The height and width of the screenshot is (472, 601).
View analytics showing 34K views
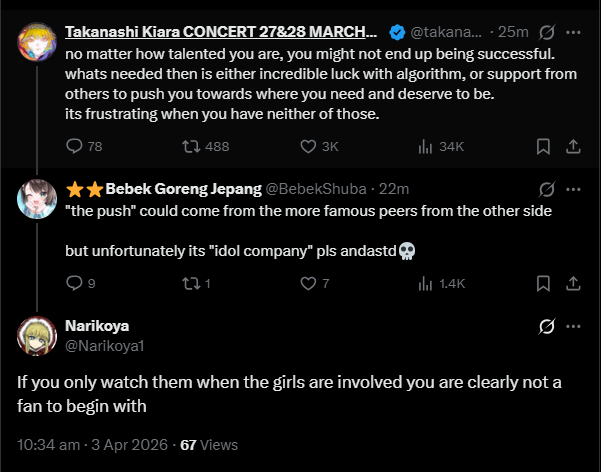coord(425,147)
